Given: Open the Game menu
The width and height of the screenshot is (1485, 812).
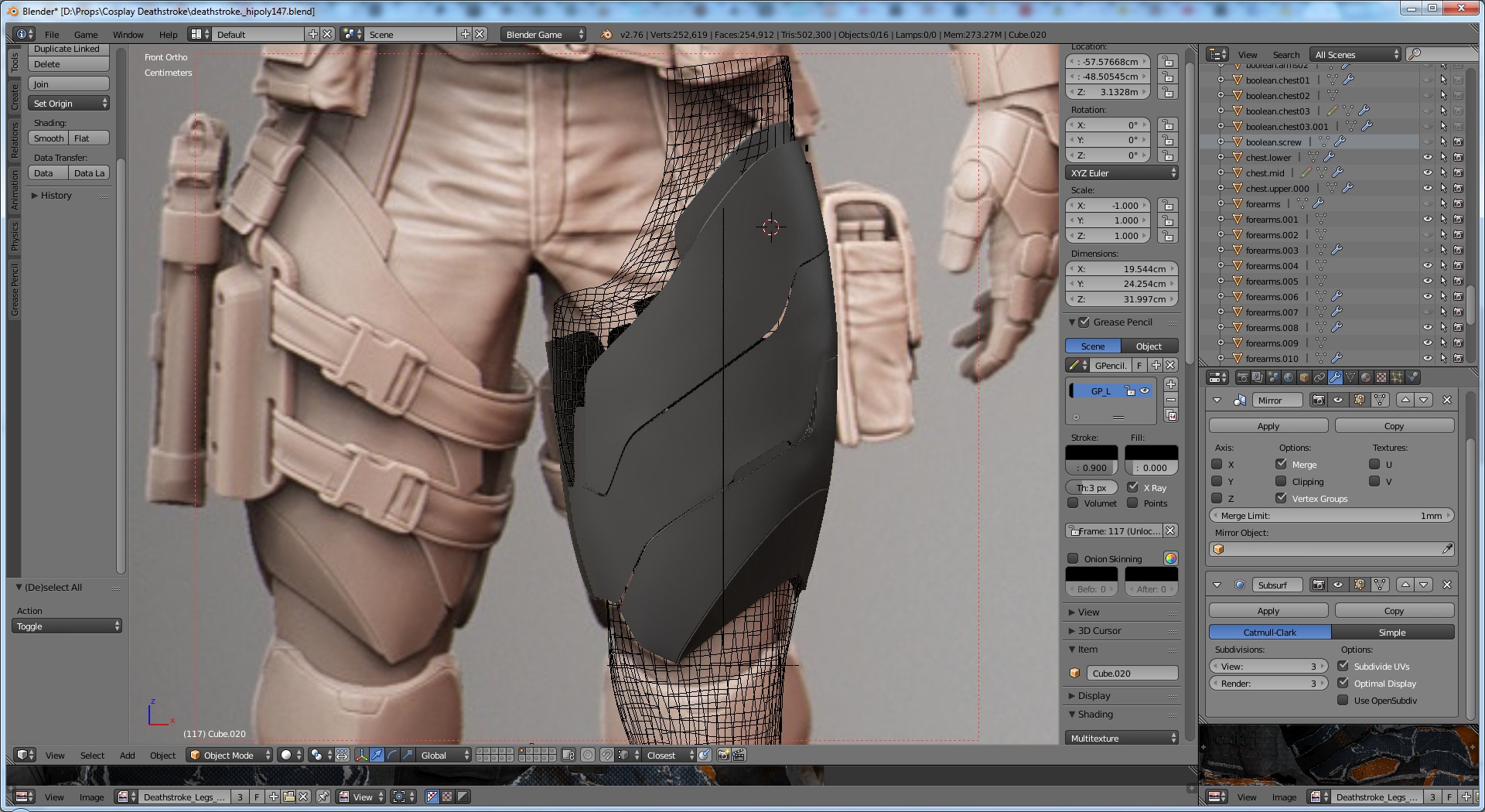Looking at the screenshot, I should (x=86, y=34).
